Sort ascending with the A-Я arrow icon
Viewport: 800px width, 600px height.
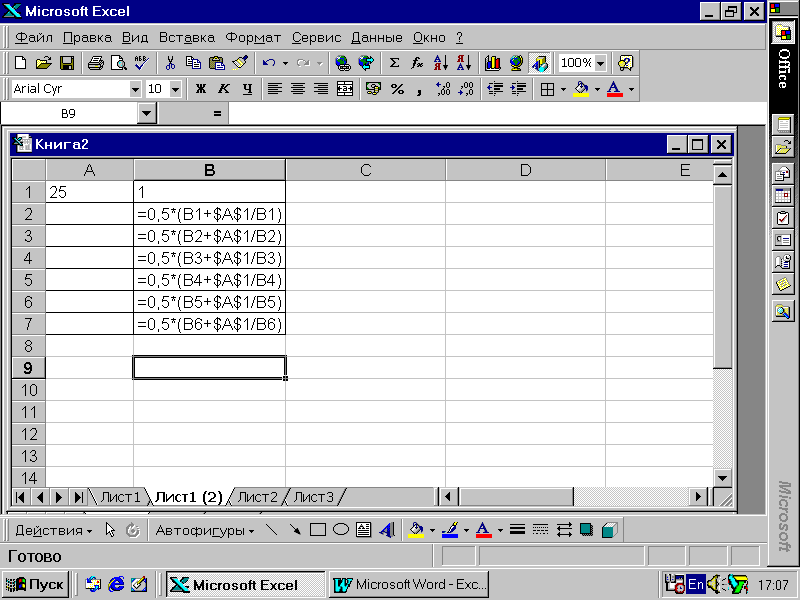point(440,63)
